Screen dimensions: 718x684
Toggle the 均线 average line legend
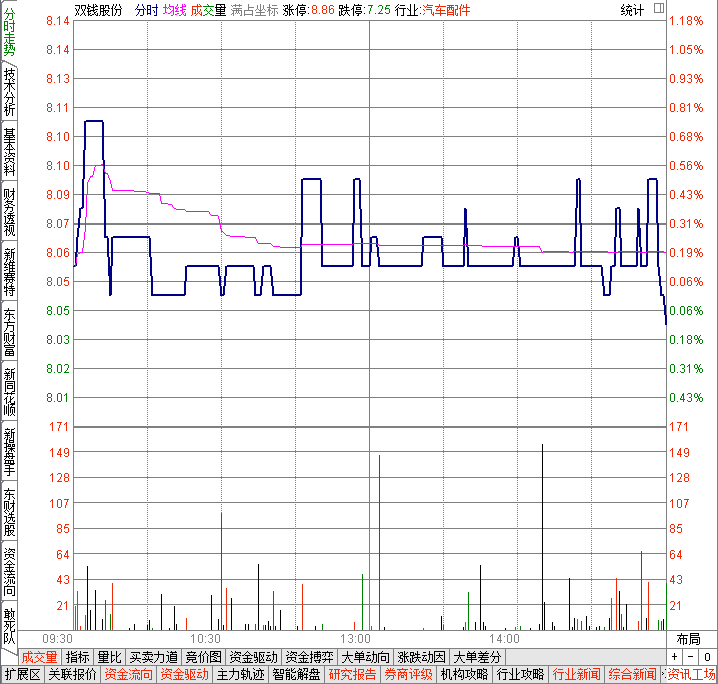[x=174, y=10]
